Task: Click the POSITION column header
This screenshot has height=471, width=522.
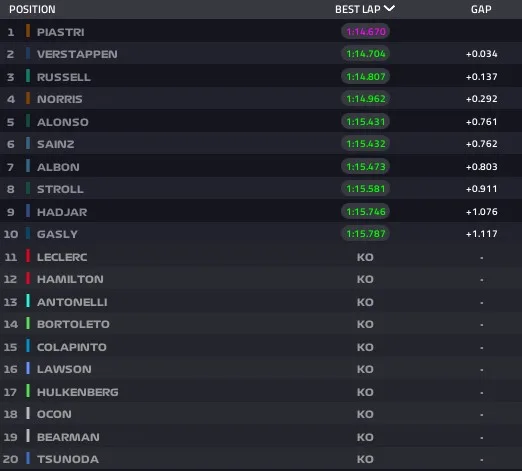Action: (x=32, y=9)
